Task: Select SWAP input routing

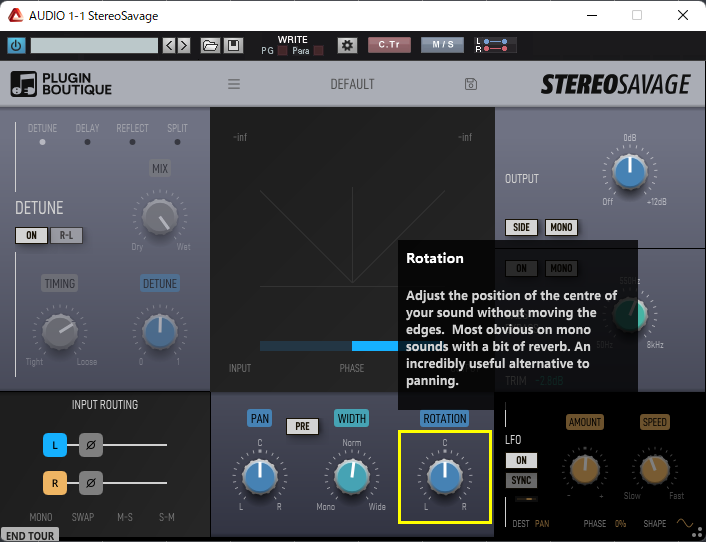Action: [x=83, y=517]
